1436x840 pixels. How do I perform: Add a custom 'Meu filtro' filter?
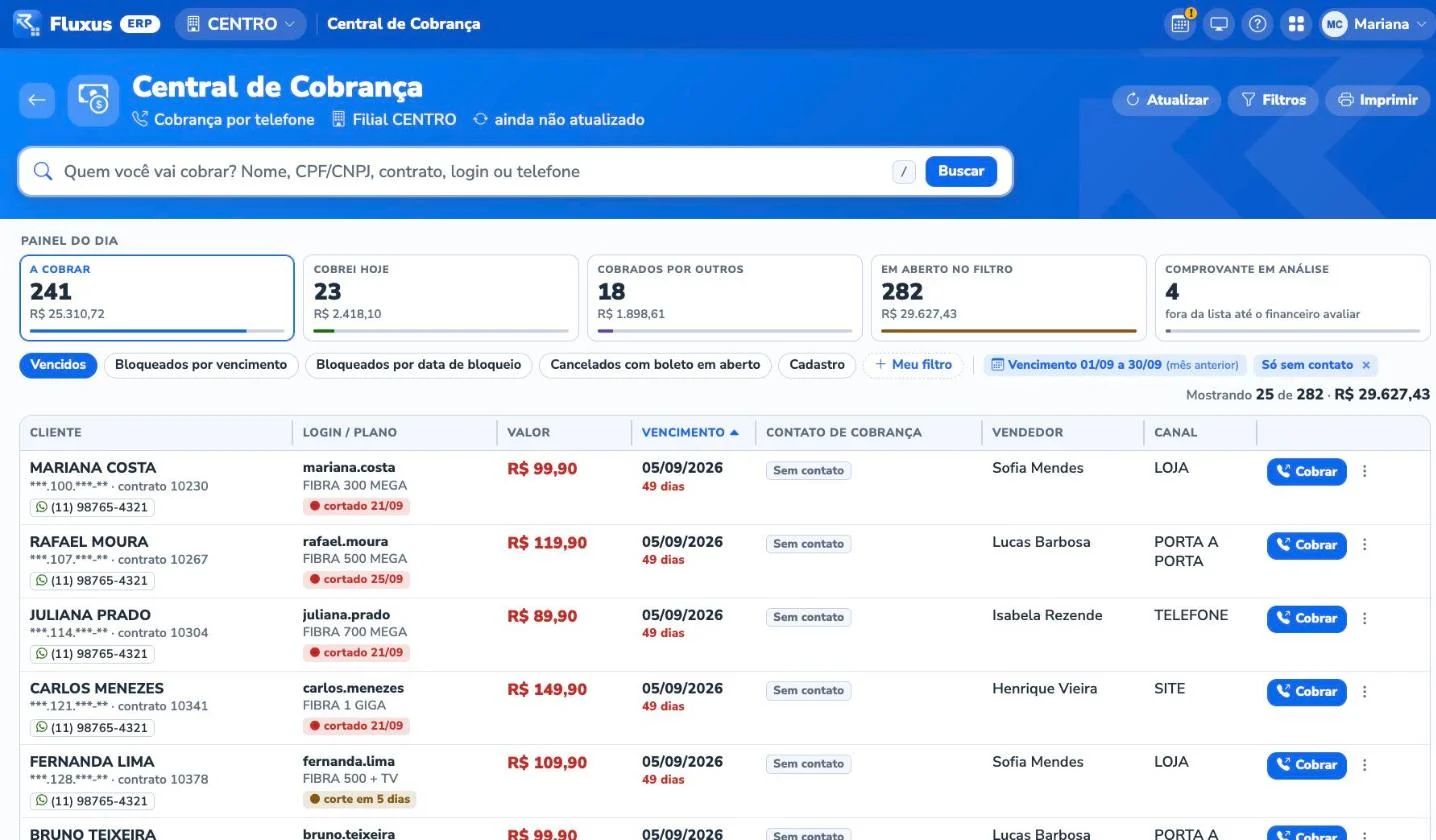pos(913,365)
